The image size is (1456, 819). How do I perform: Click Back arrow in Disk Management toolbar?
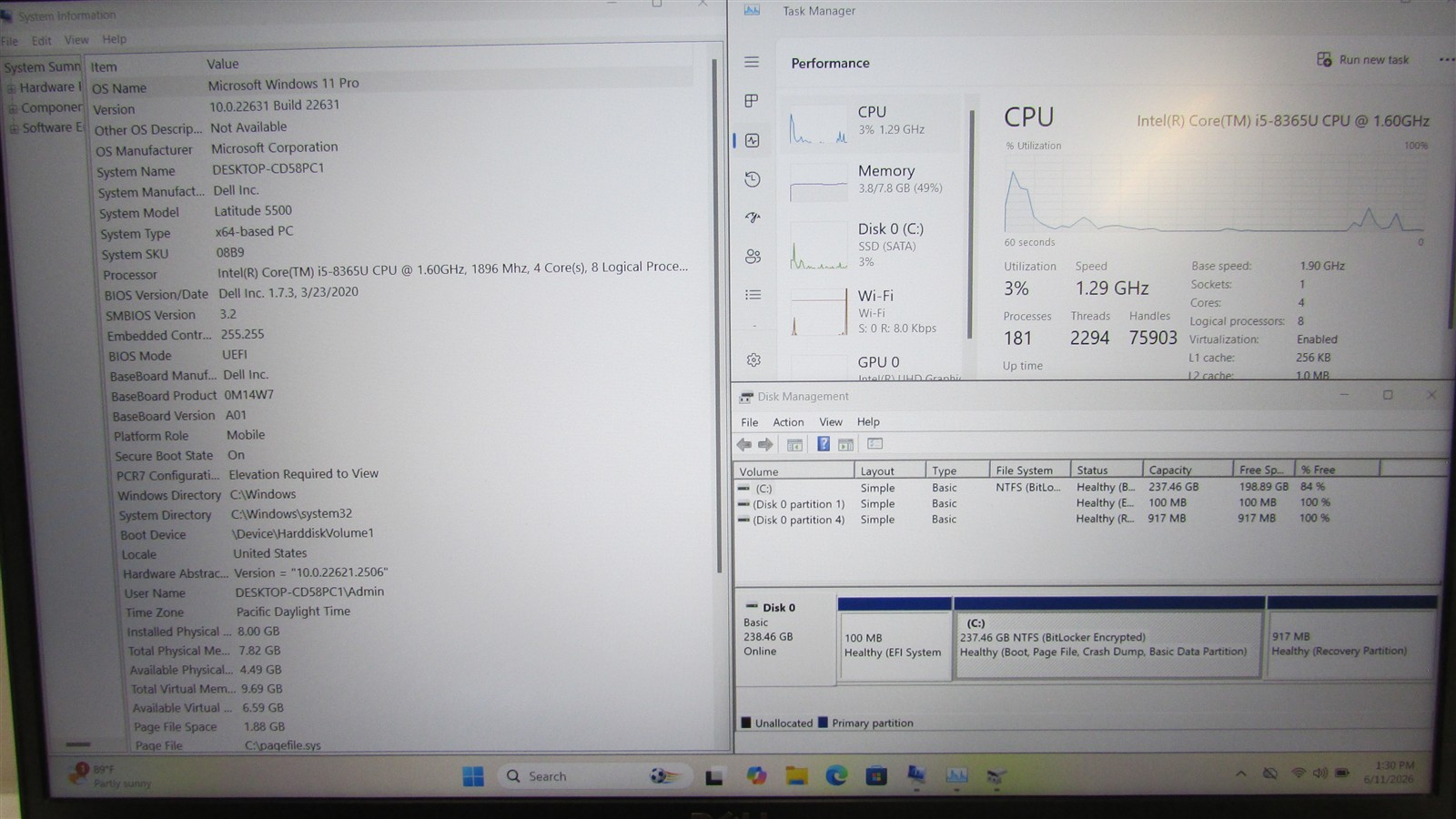(744, 444)
